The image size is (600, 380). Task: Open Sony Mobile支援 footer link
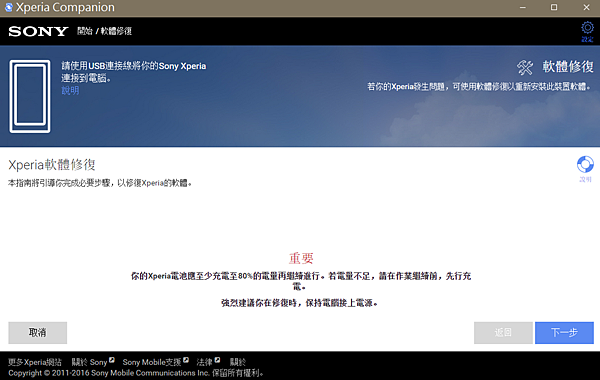[x=155, y=362]
